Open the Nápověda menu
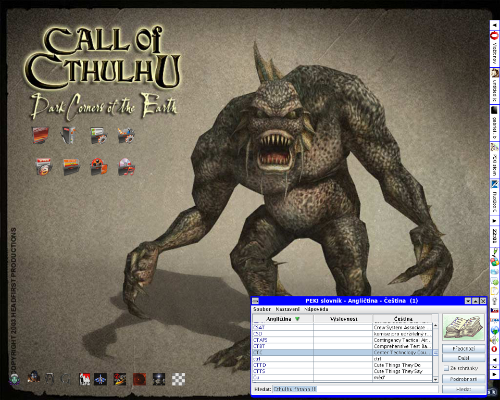Viewport: 500px width, 400px height. click(x=316, y=309)
